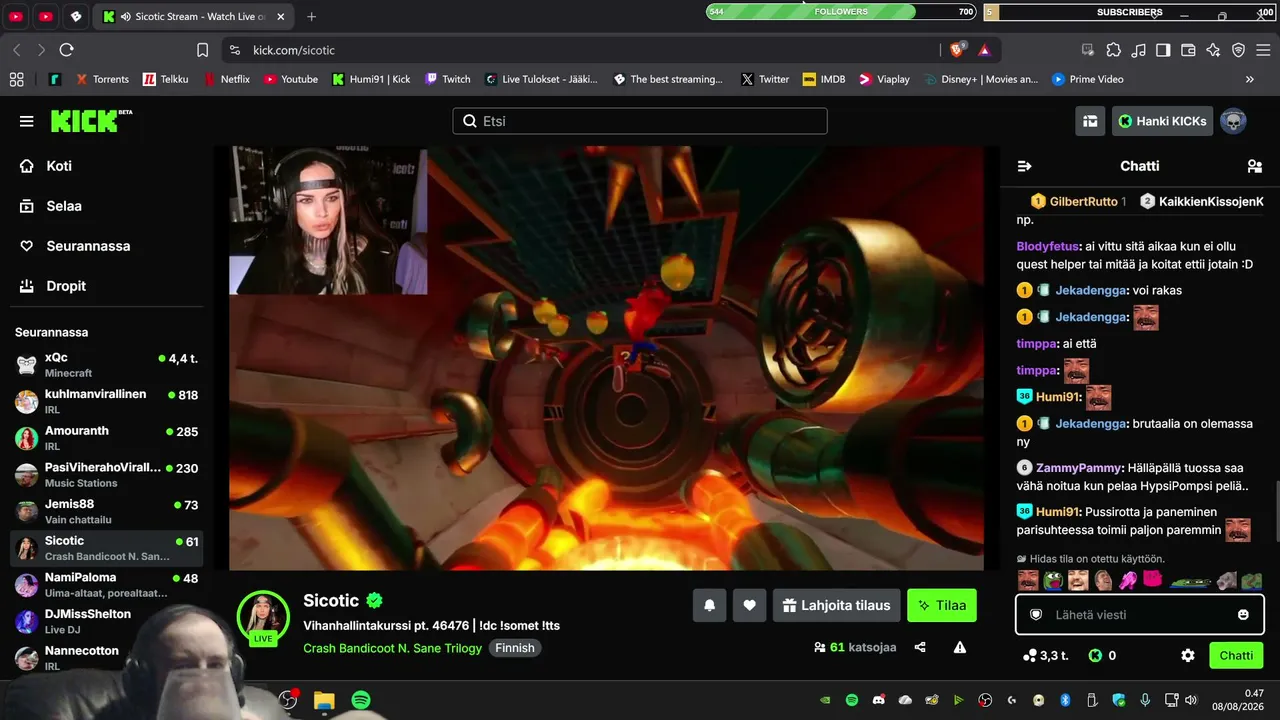Click Sicotic's LIVE avatar
The width and height of the screenshot is (1280, 720).
(263, 617)
